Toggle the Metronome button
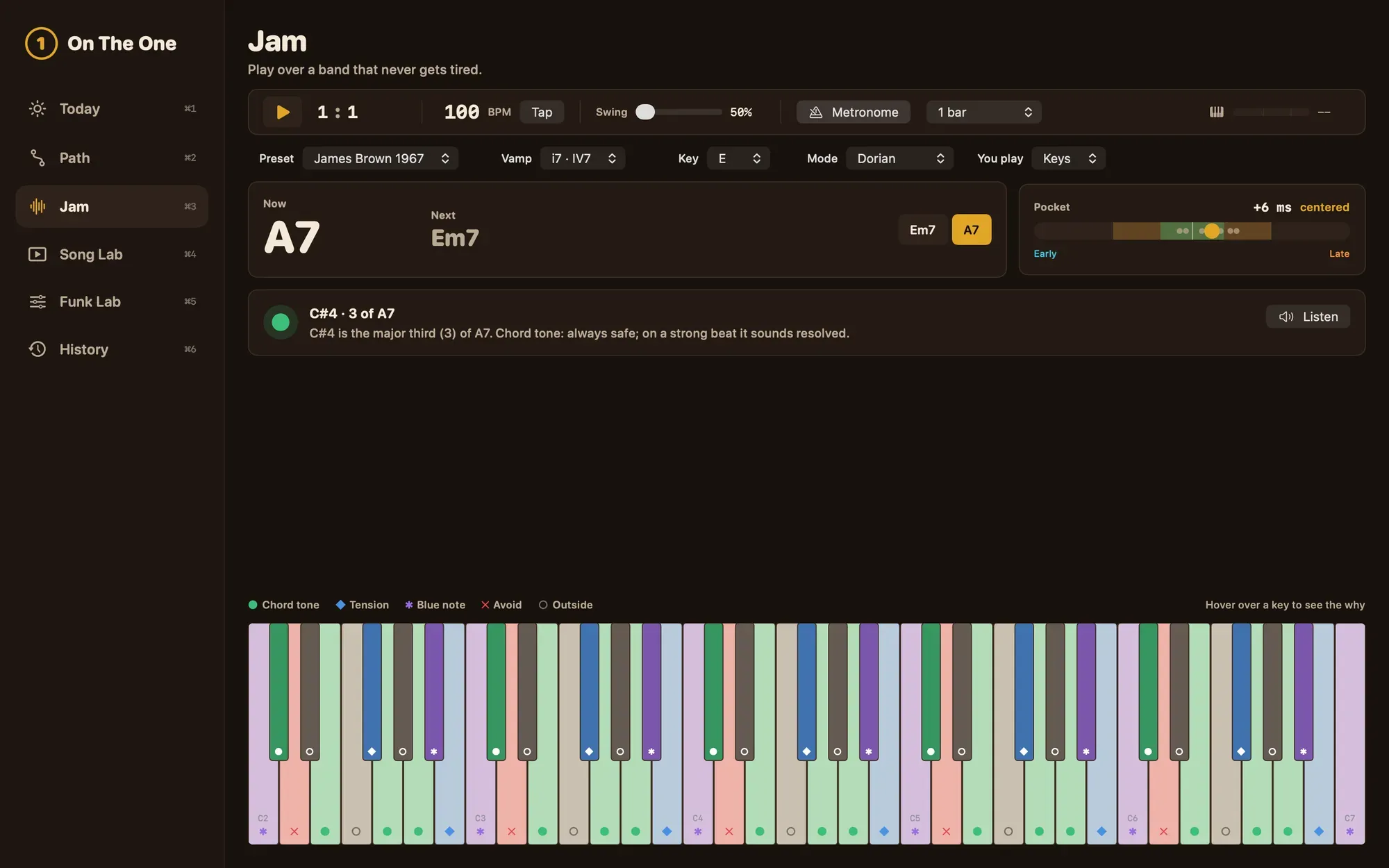Viewport: 1389px width, 868px height. (x=854, y=112)
